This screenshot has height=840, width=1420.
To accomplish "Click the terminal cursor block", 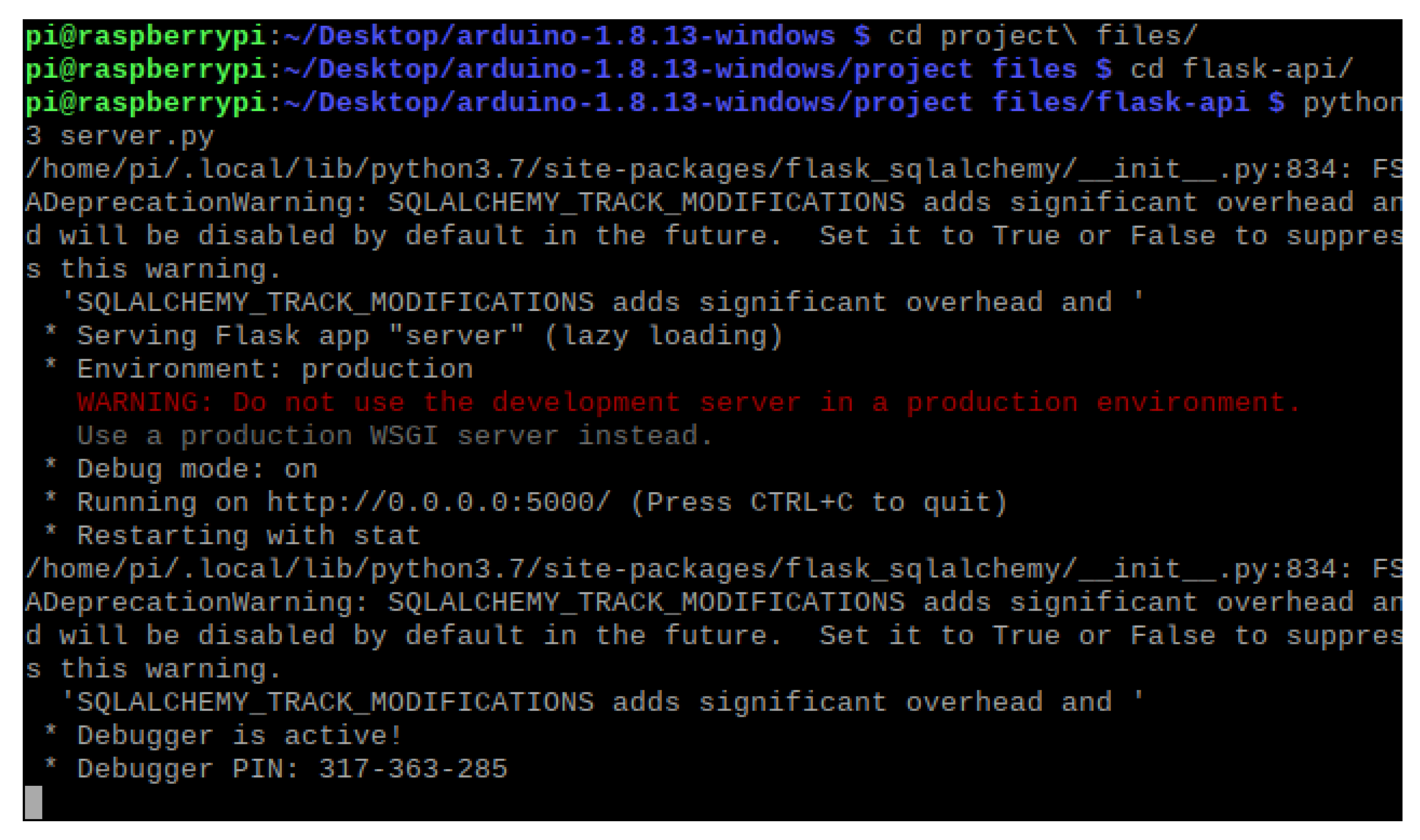I will pyautogui.click(x=33, y=802).
